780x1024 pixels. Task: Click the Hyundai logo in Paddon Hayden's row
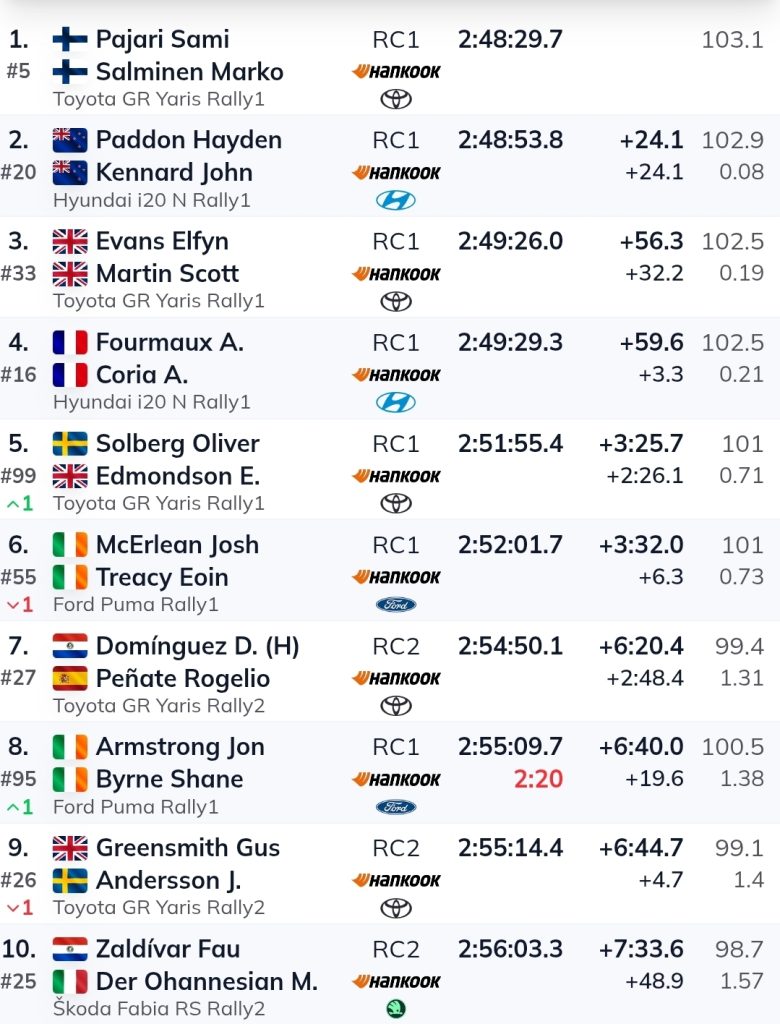coord(396,200)
